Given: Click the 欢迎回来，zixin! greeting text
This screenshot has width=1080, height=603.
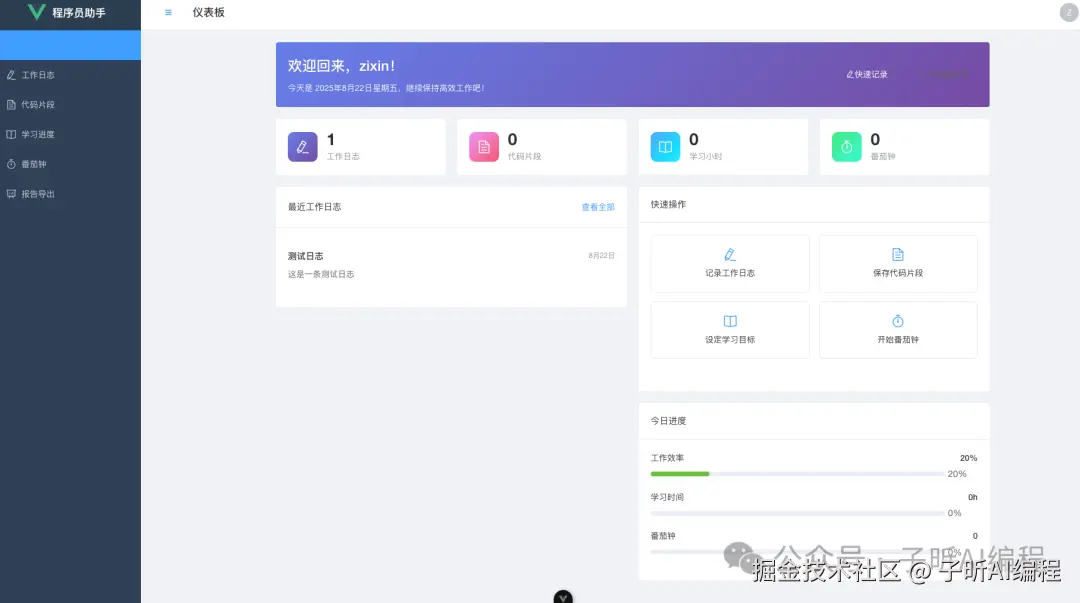Looking at the screenshot, I should (x=342, y=66).
